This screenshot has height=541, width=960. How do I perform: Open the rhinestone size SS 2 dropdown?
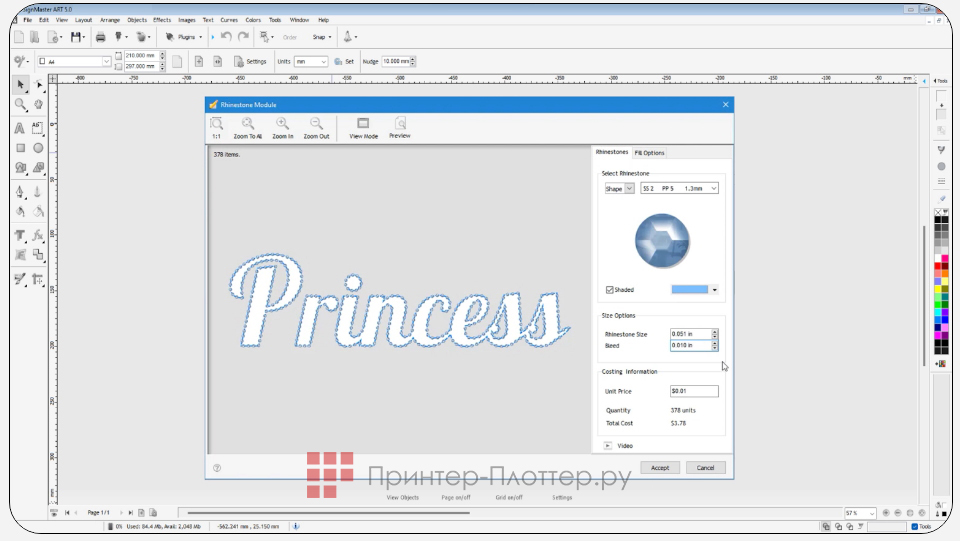pyautogui.click(x=679, y=188)
